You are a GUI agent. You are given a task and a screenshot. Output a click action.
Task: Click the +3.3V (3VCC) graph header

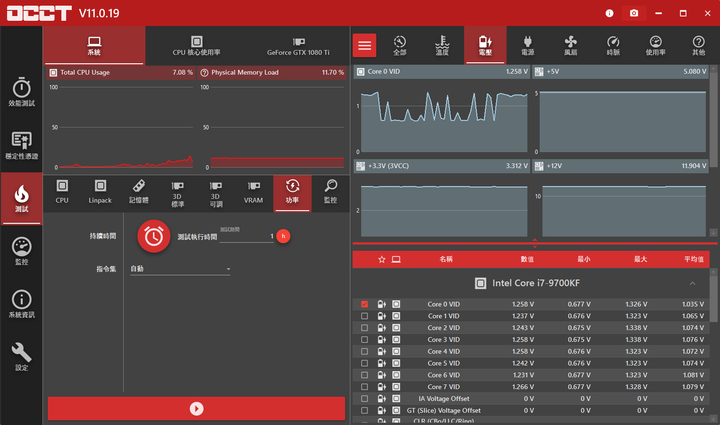(x=442, y=166)
